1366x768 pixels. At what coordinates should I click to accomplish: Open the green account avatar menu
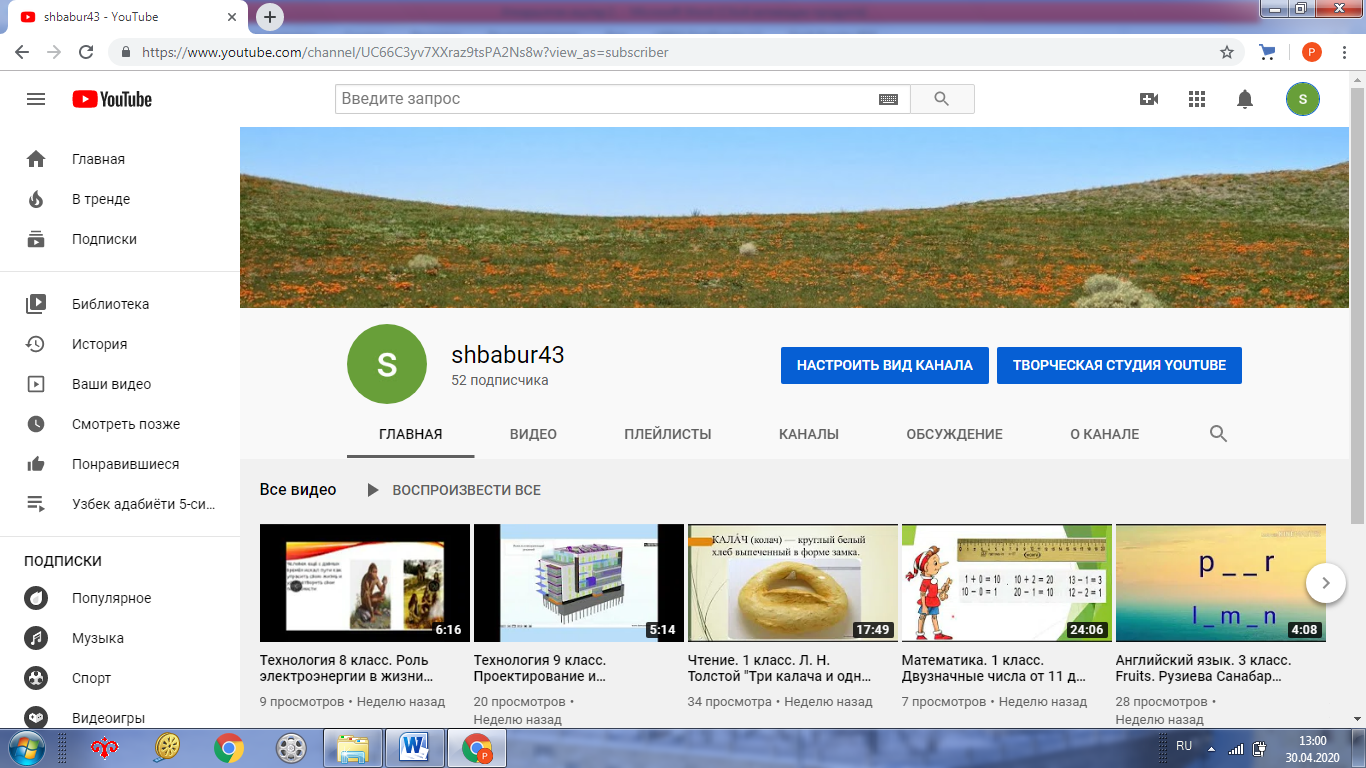tap(1302, 99)
